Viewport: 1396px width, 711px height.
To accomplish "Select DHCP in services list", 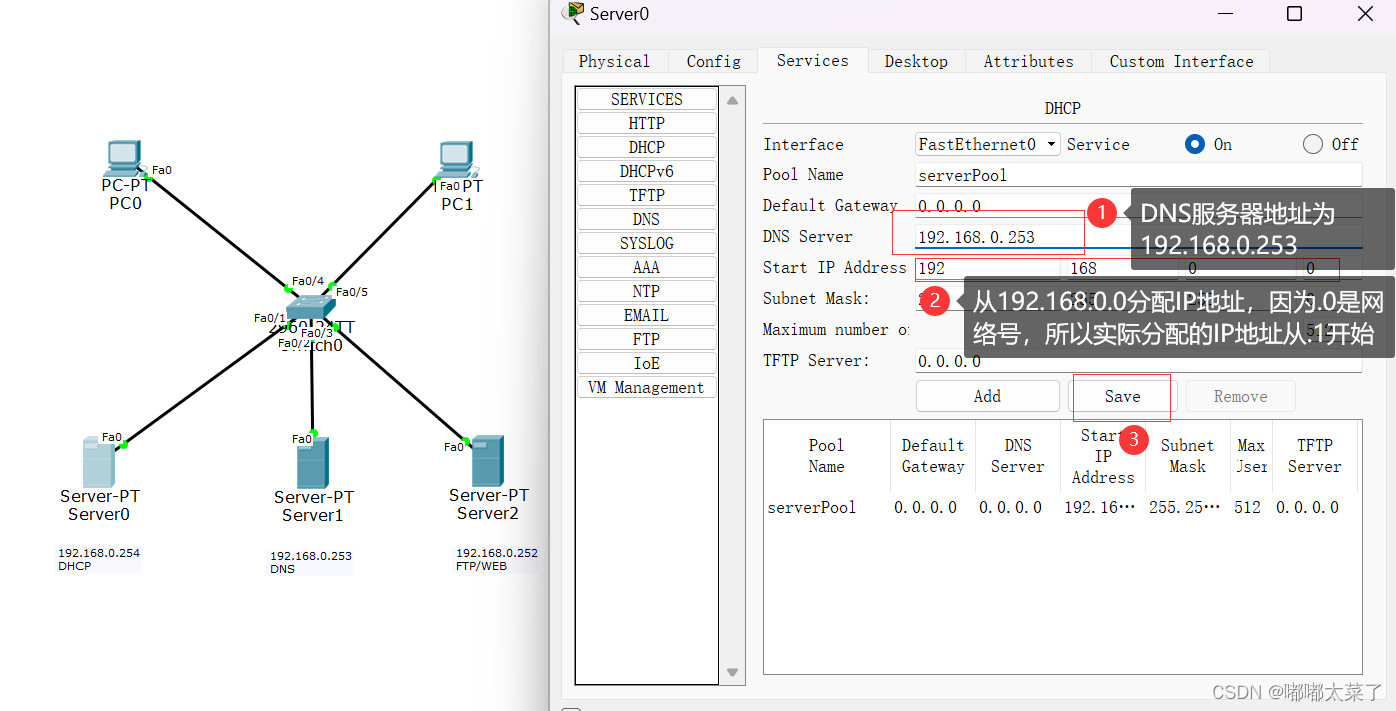I will (x=647, y=147).
